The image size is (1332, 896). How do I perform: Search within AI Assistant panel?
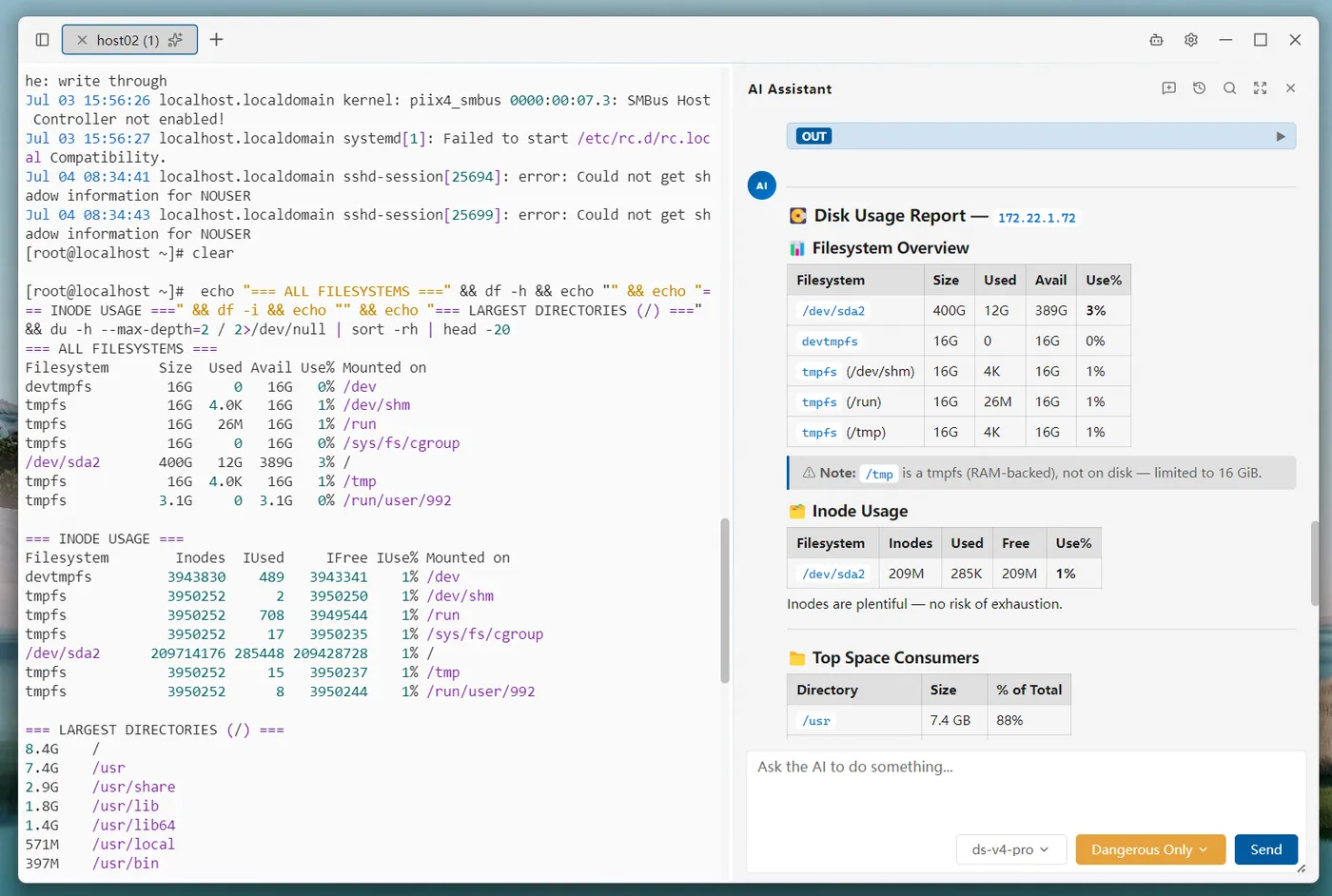1229,88
